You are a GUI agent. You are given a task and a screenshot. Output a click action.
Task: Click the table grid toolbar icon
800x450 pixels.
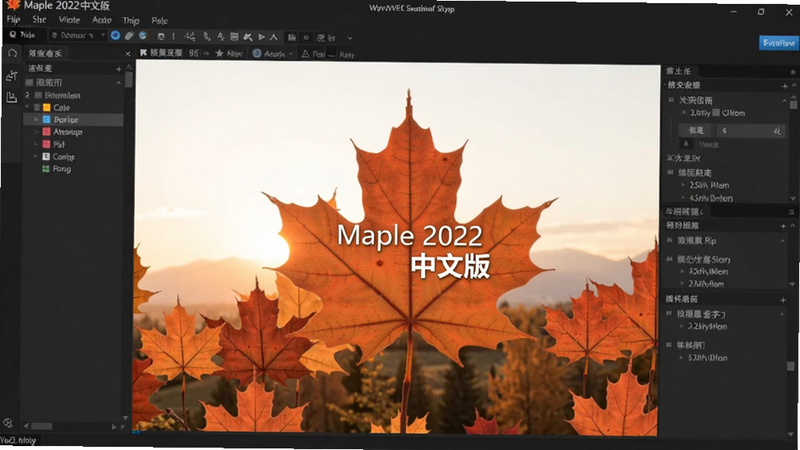[x=234, y=37]
